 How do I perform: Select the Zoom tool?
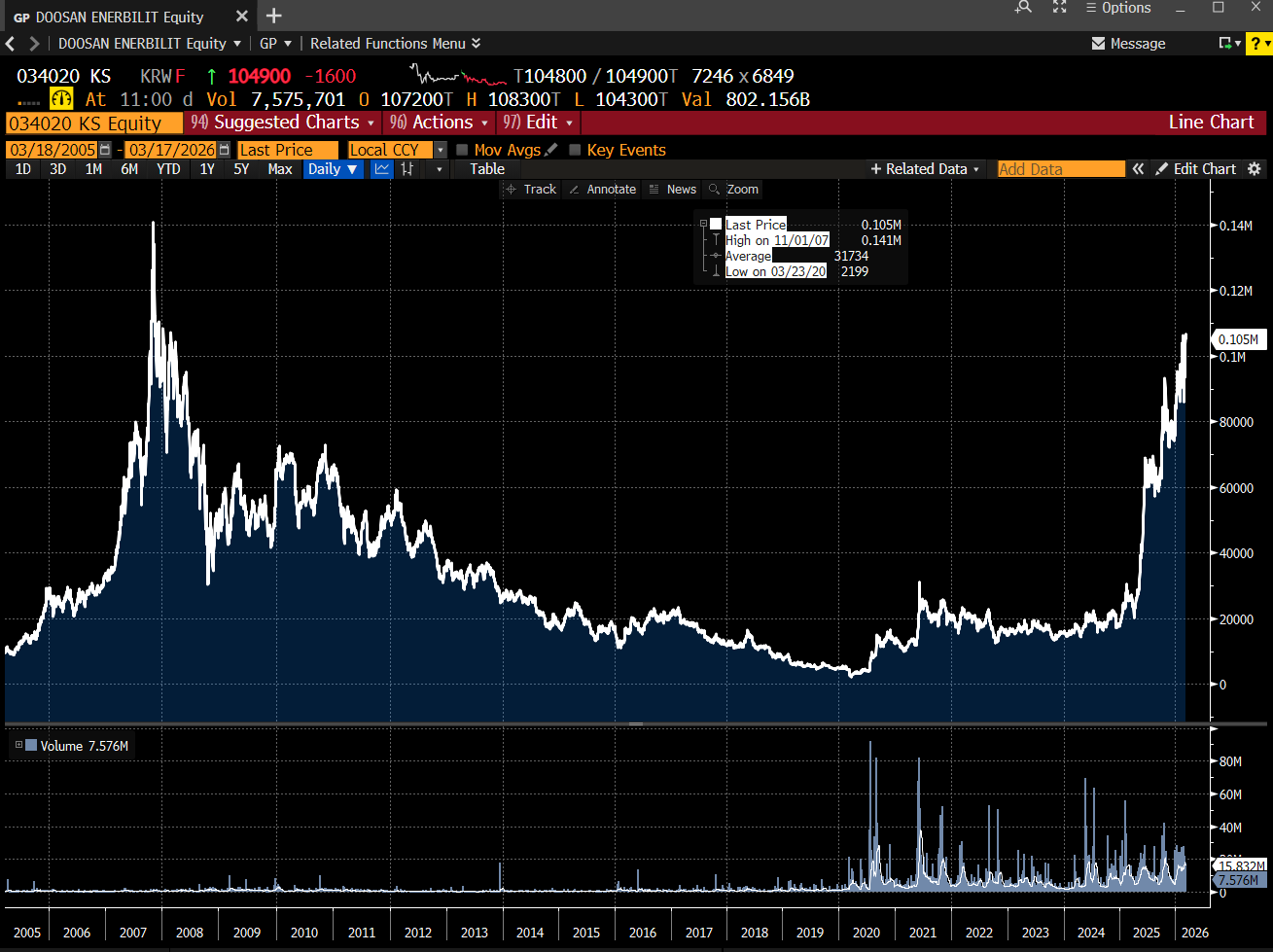734,190
